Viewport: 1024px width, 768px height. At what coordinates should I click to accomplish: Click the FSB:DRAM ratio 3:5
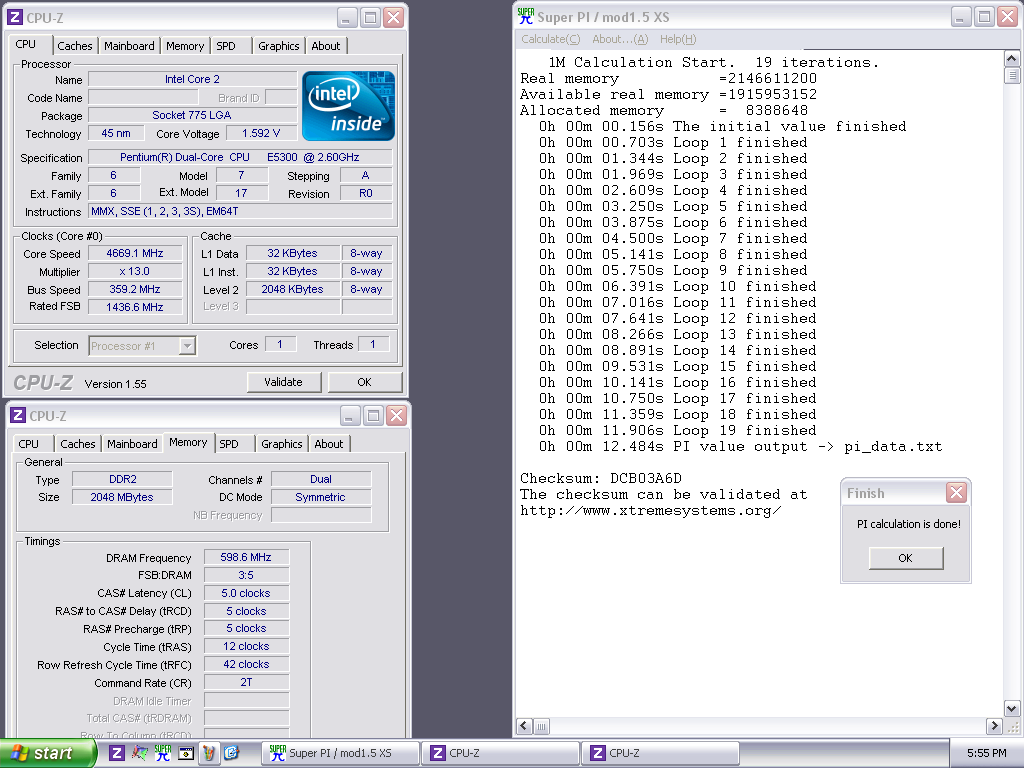246,575
